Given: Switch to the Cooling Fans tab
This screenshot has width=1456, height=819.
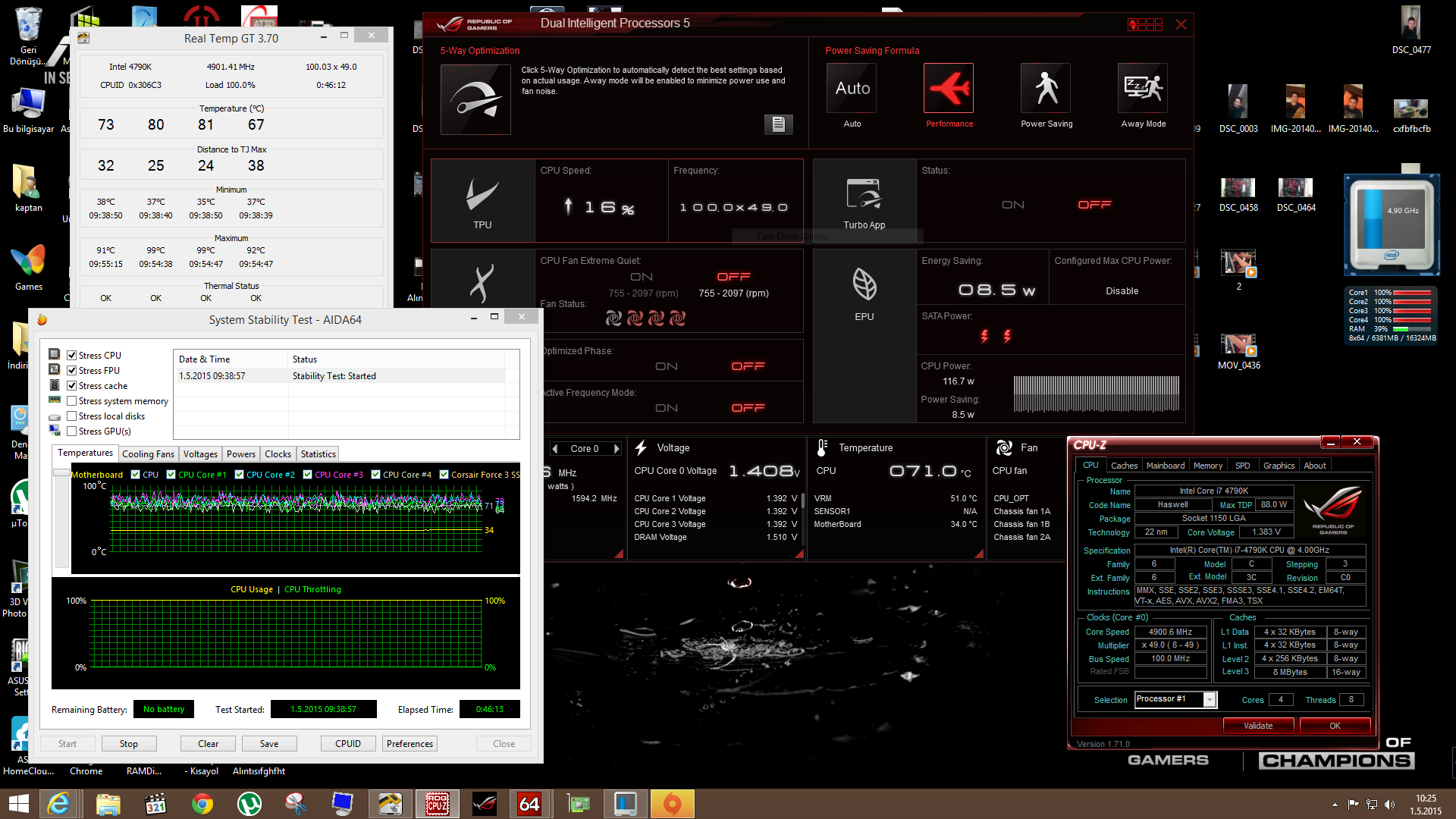Looking at the screenshot, I should click(x=148, y=454).
